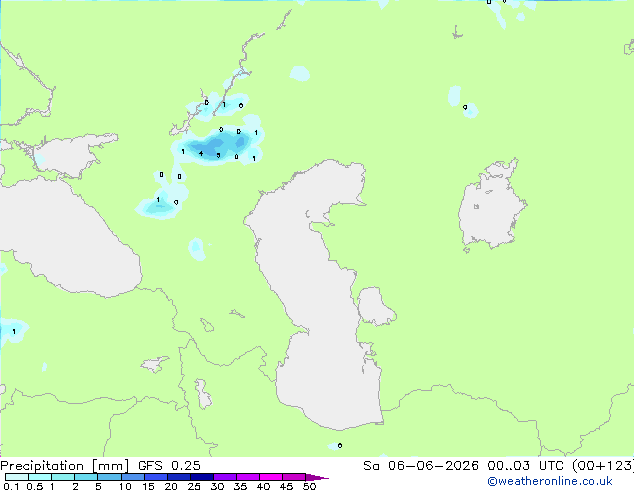
Task: Open the weatheronline.co.uk link
Action: click(x=550, y=481)
